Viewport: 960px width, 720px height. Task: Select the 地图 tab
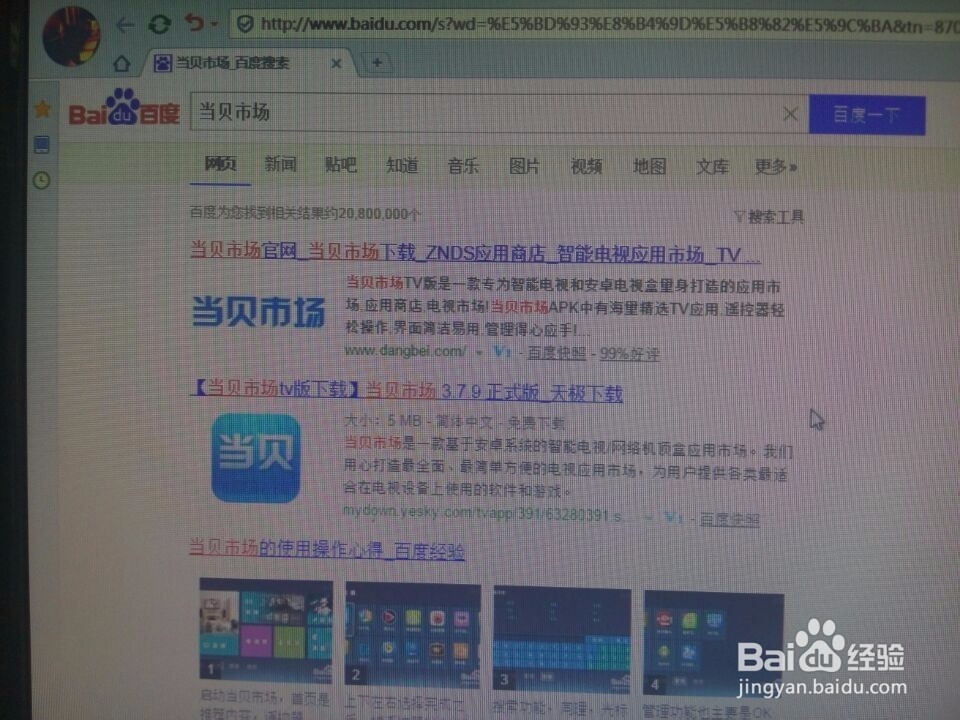pyautogui.click(x=649, y=166)
